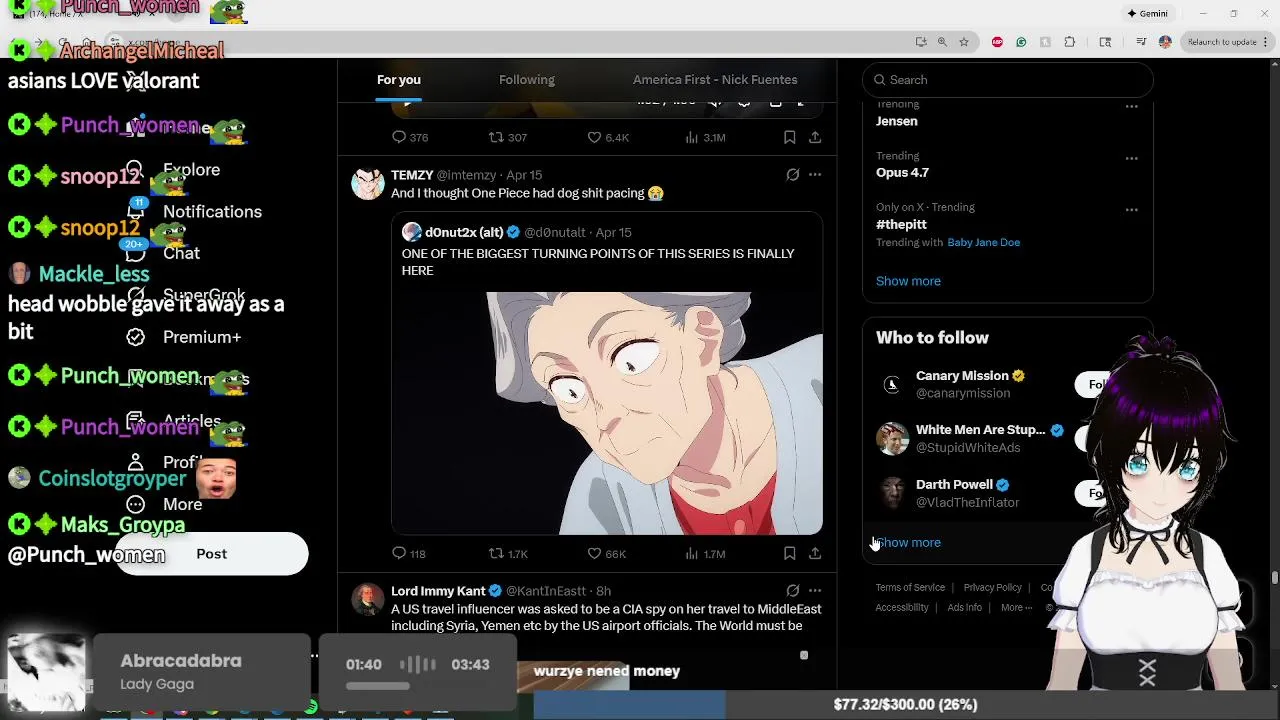
Task: Open more options on TEMZY's post
Action: (815, 175)
